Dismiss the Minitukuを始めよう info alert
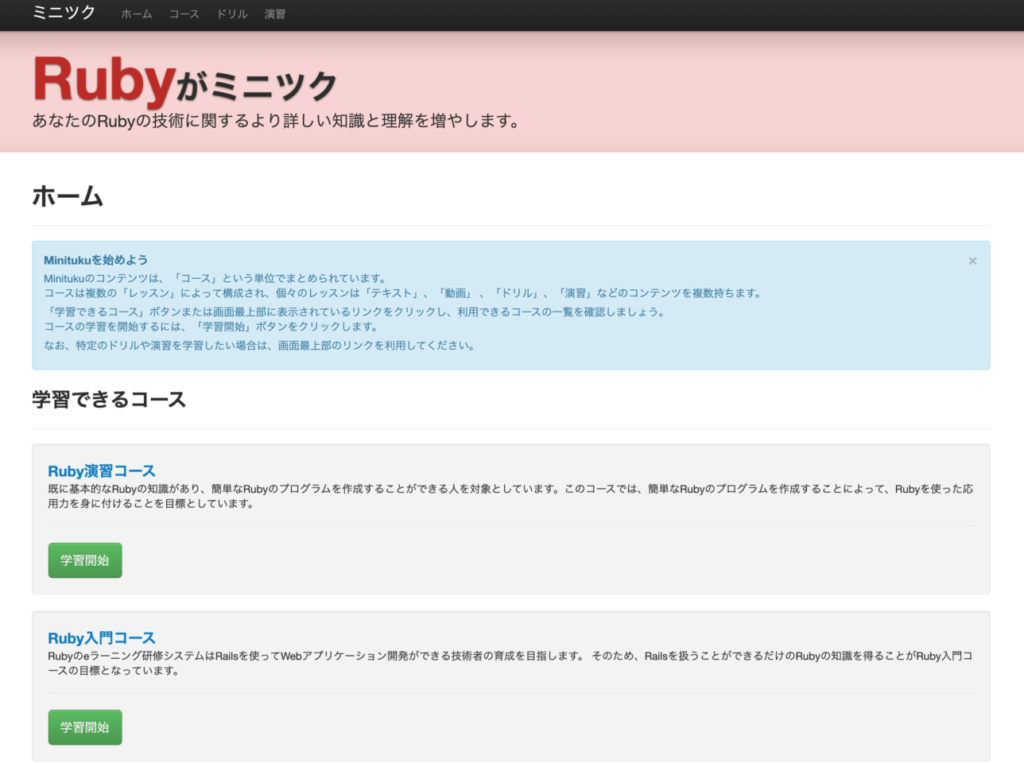The height and width of the screenshot is (763, 1024). click(x=972, y=261)
